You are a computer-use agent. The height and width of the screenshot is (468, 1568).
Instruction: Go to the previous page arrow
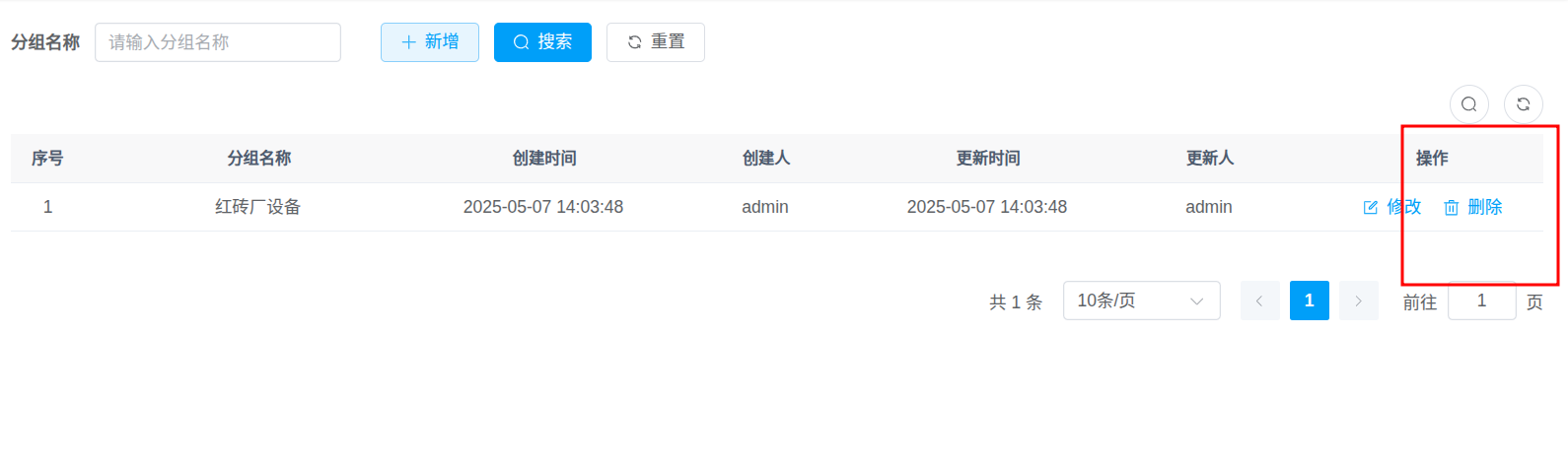[1259, 301]
